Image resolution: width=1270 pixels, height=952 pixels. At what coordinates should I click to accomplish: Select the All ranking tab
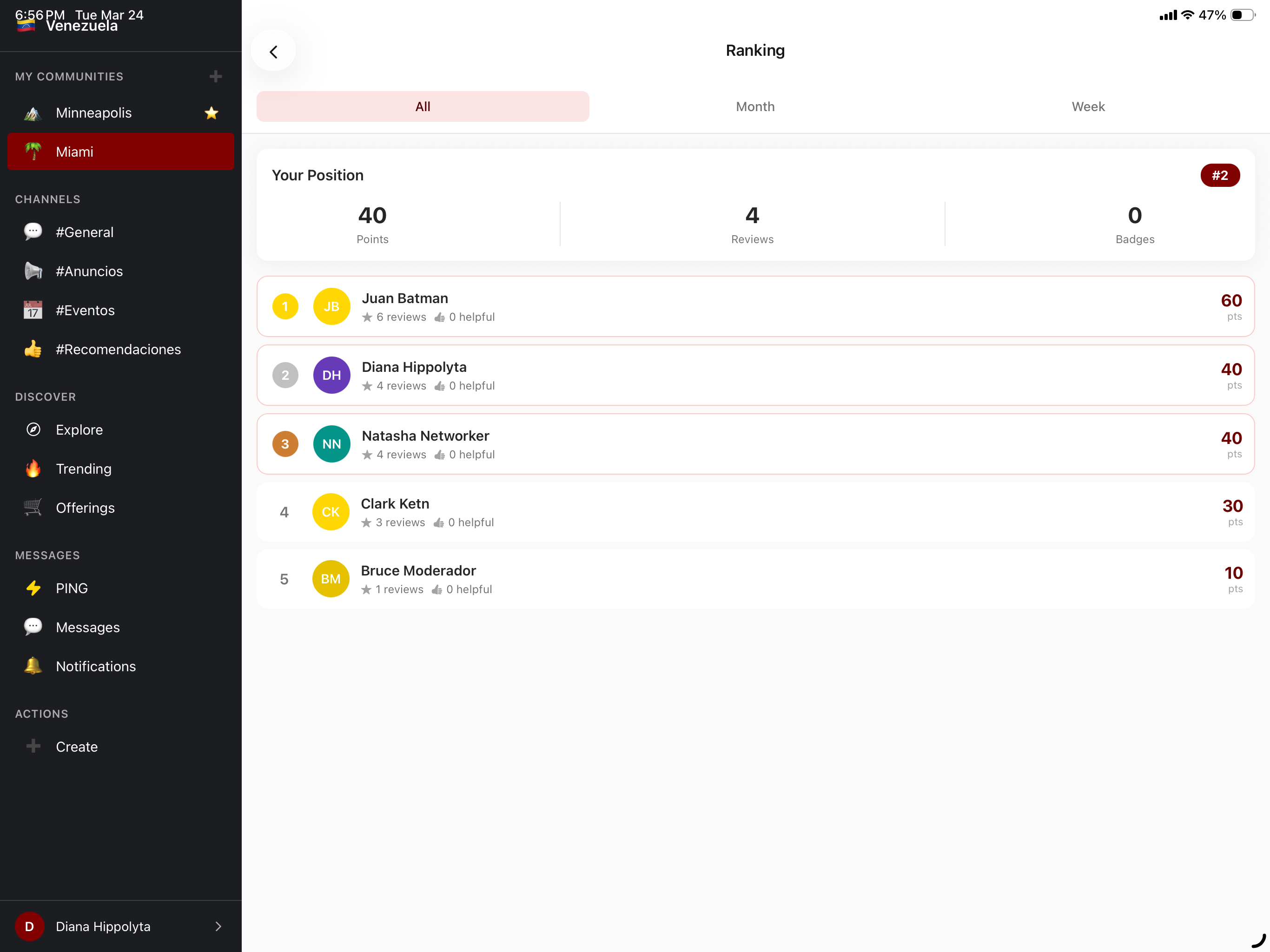[x=423, y=106]
